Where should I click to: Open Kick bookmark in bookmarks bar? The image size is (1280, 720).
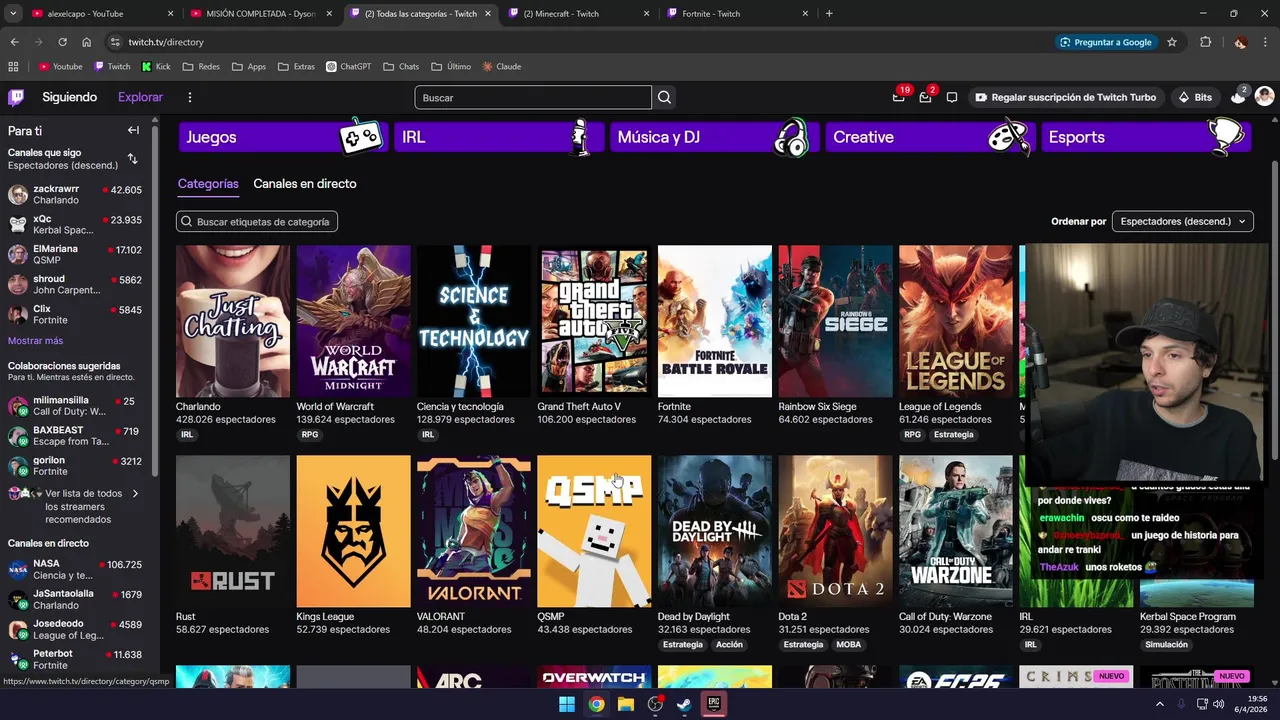(x=156, y=67)
